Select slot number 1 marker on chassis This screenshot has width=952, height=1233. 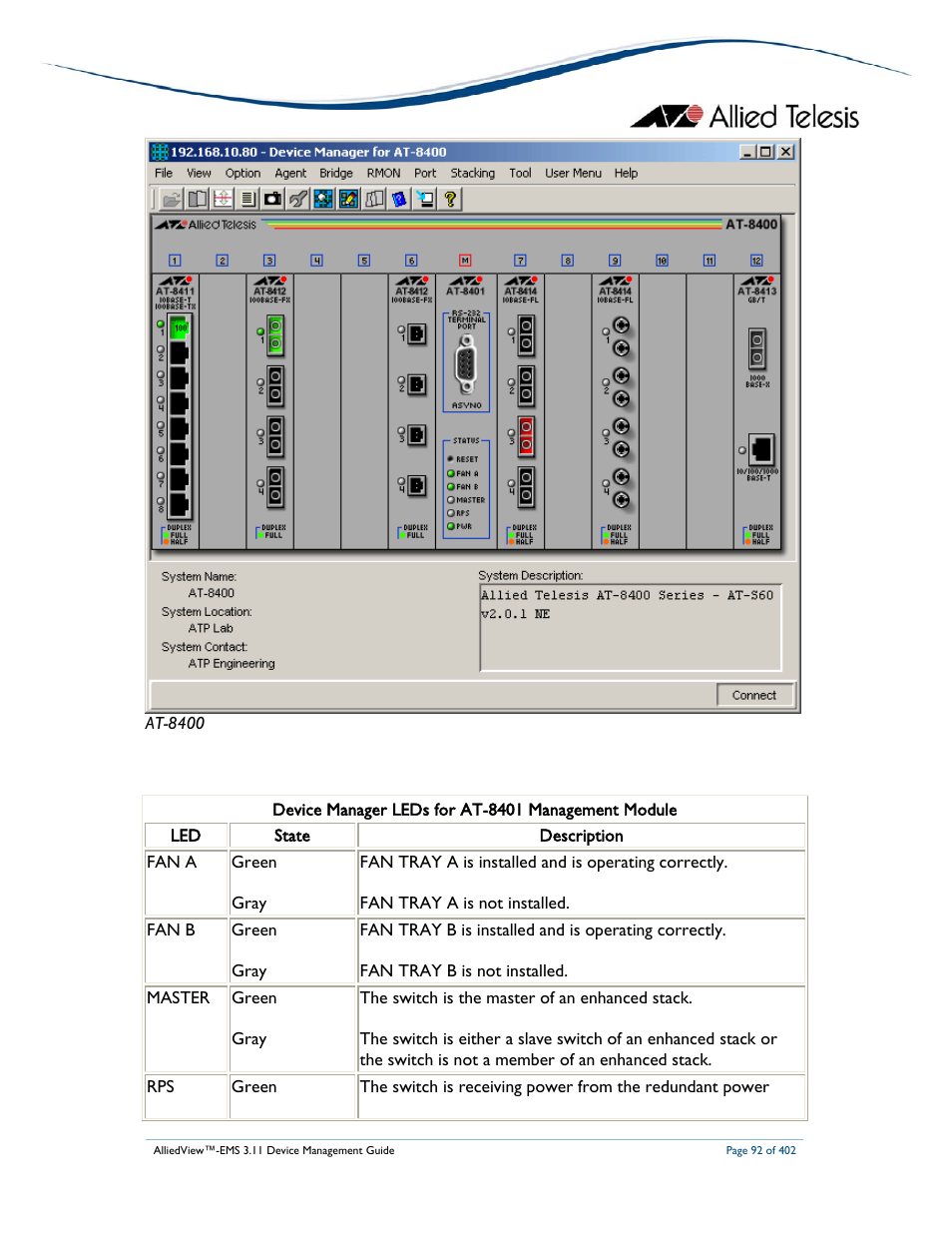point(175,261)
